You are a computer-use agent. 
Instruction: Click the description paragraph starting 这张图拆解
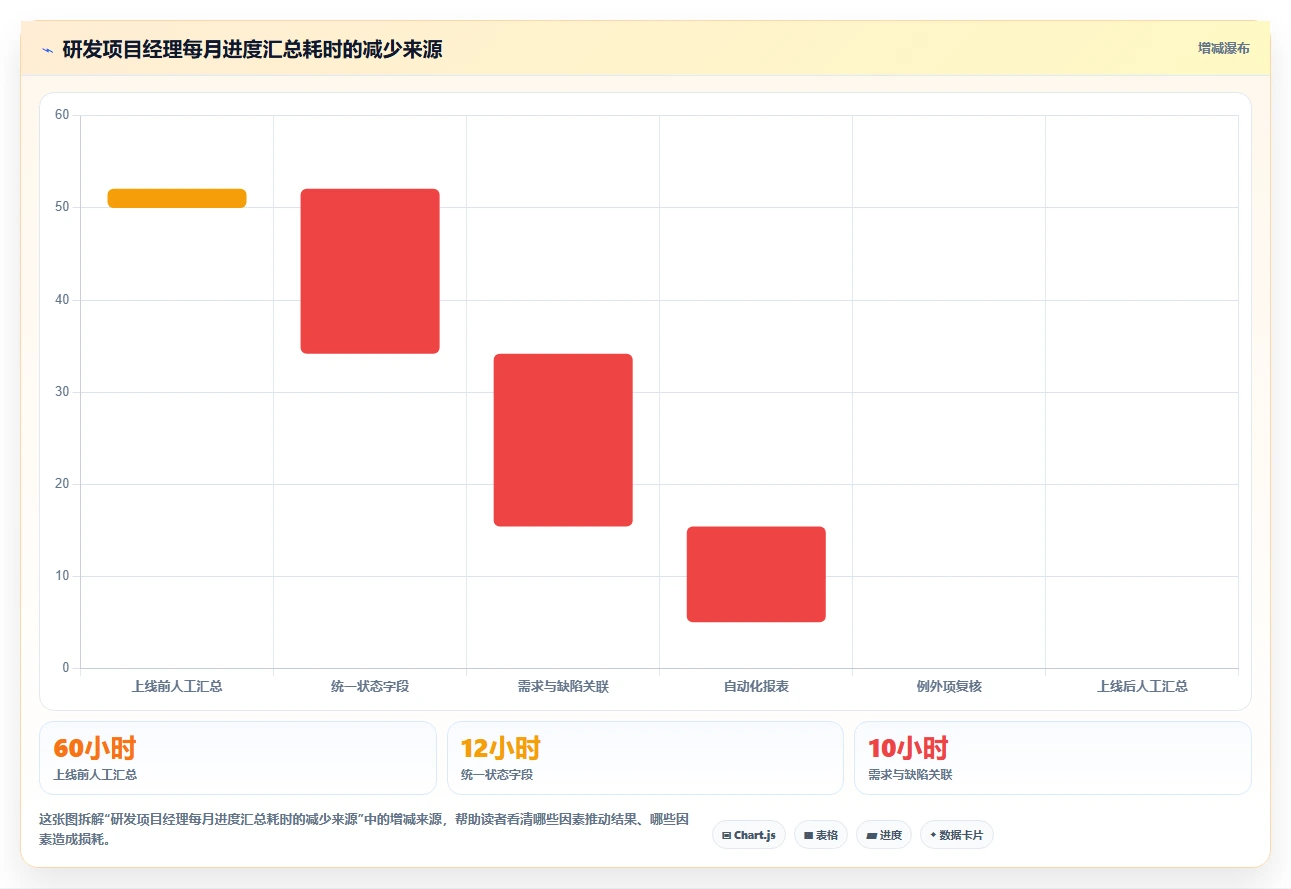(364, 829)
